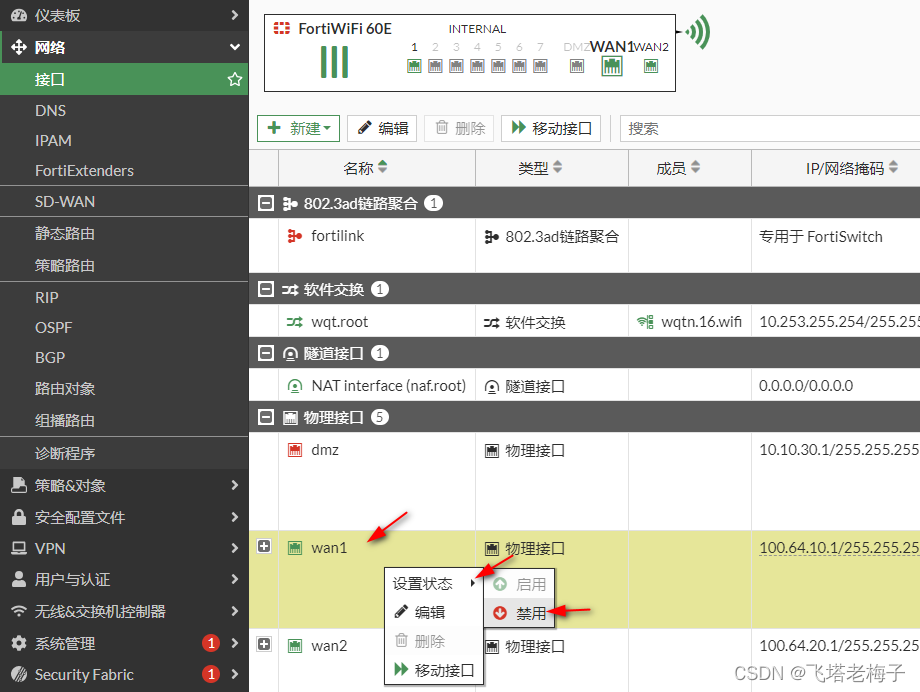The width and height of the screenshot is (920, 692).
Task: Click internal port 6 icon on faceplate
Action: click(519, 66)
